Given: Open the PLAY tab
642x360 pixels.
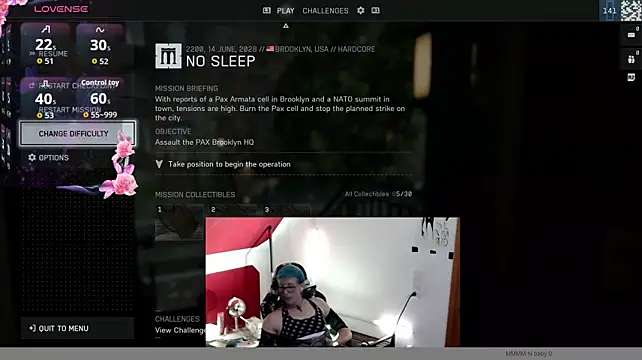Looking at the screenshot, I should coord(285,11).
